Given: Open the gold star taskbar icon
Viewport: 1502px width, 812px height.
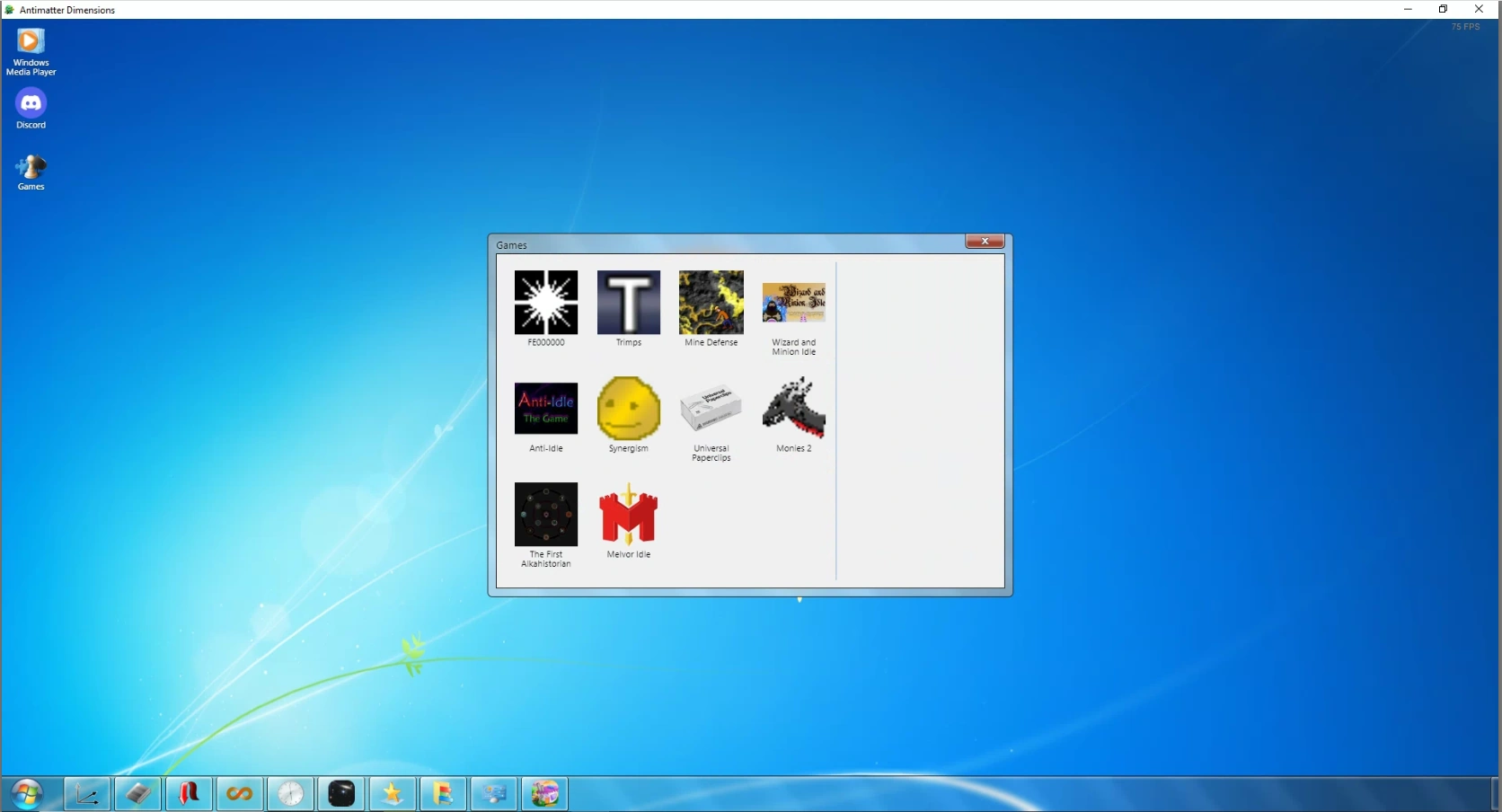Looking at the screenshot, I should point(392,794).
